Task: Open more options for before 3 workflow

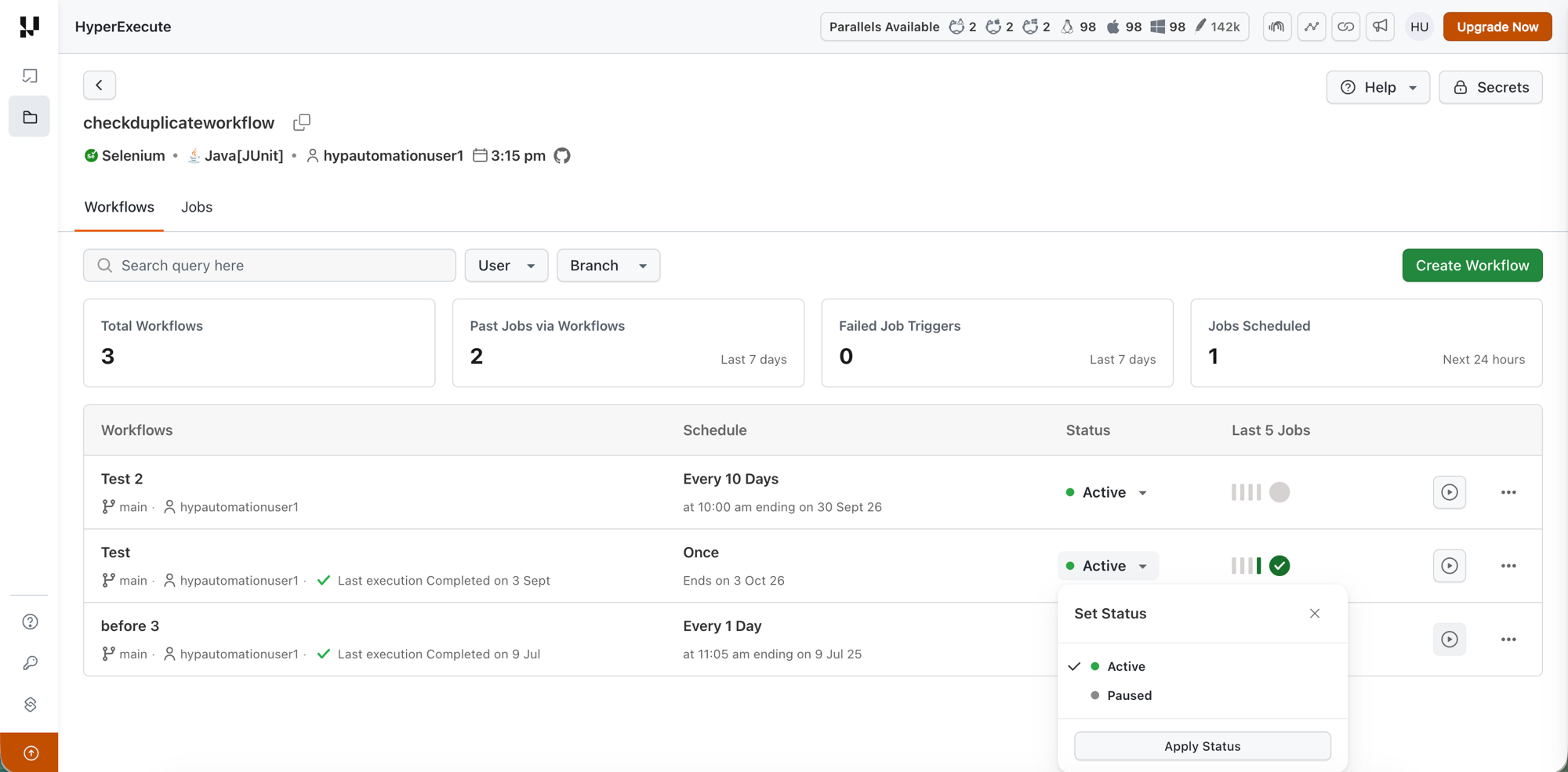Action: click(1508, 640)
